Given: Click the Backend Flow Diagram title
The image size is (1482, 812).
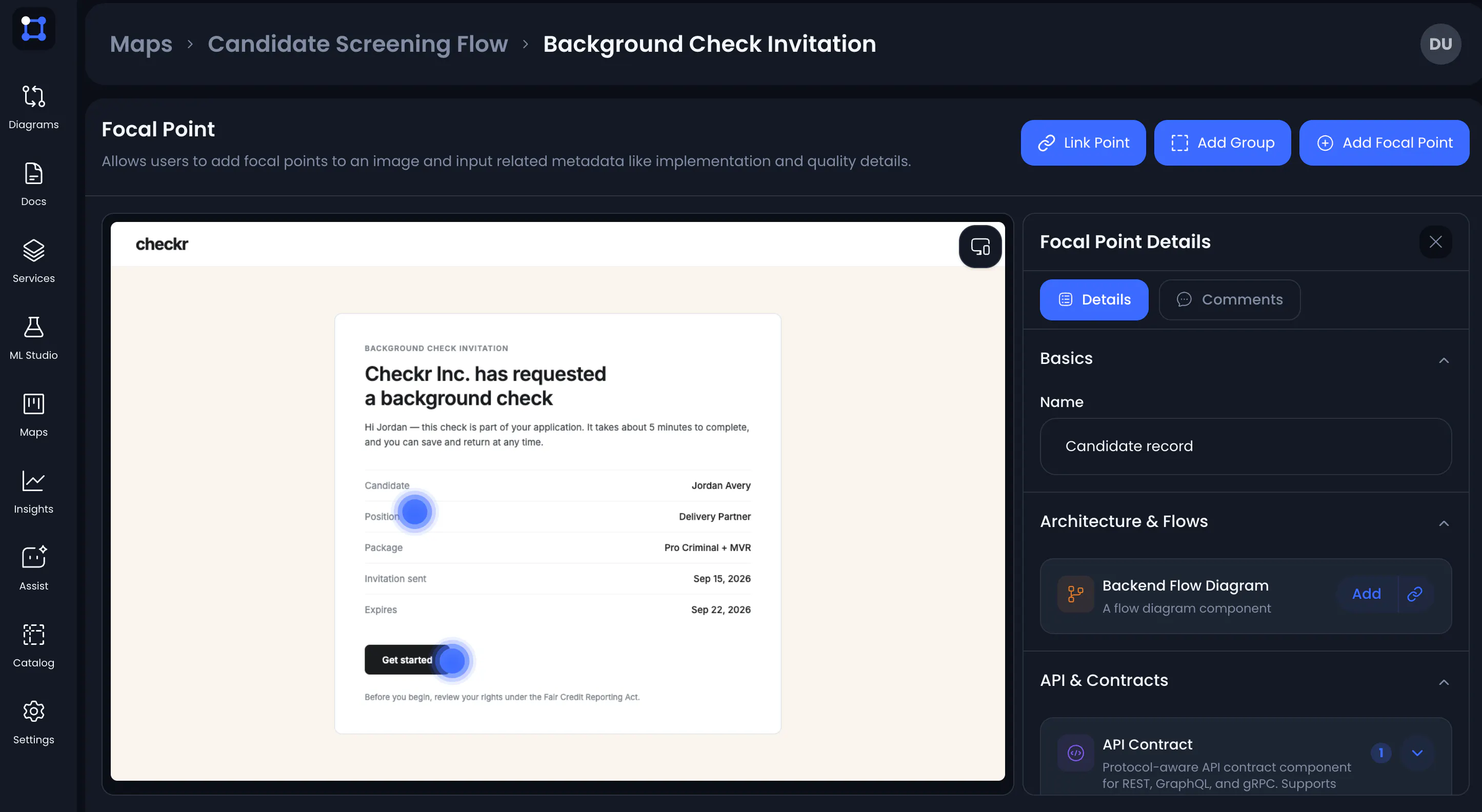Looking at the screenshot, I should (1185, 585).
